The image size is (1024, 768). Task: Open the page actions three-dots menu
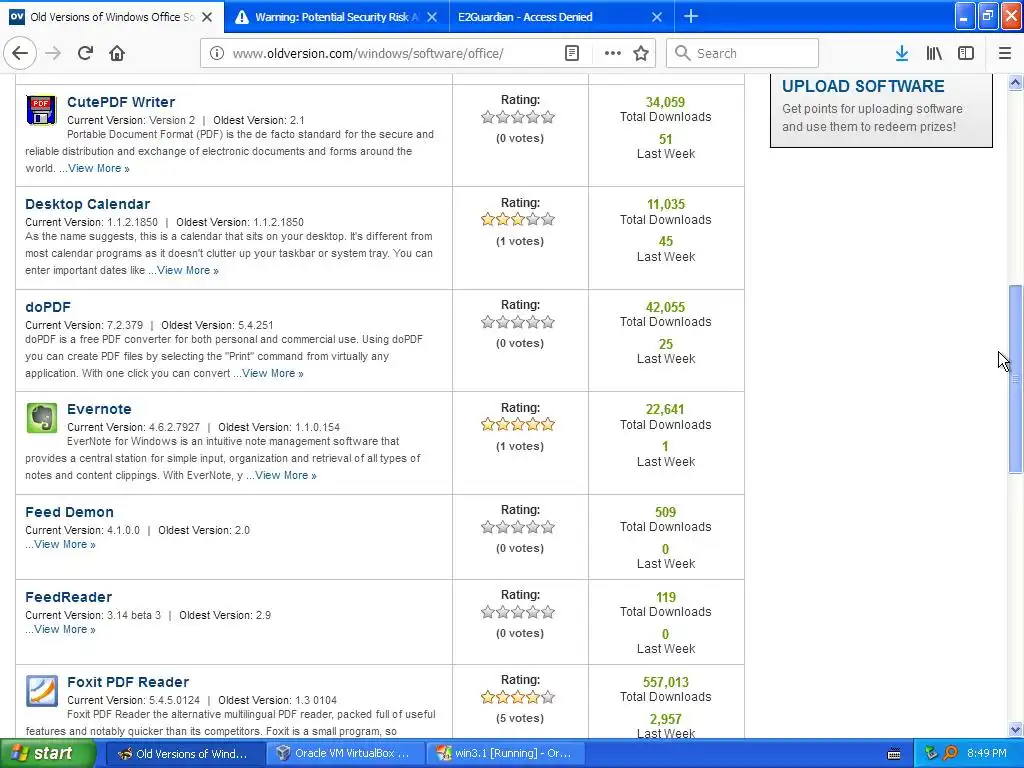[612, 54]
